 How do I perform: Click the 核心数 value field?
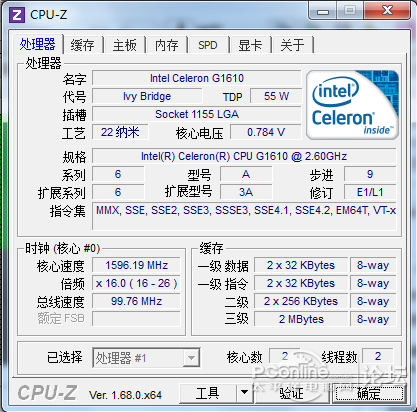[x=285, y=356]
